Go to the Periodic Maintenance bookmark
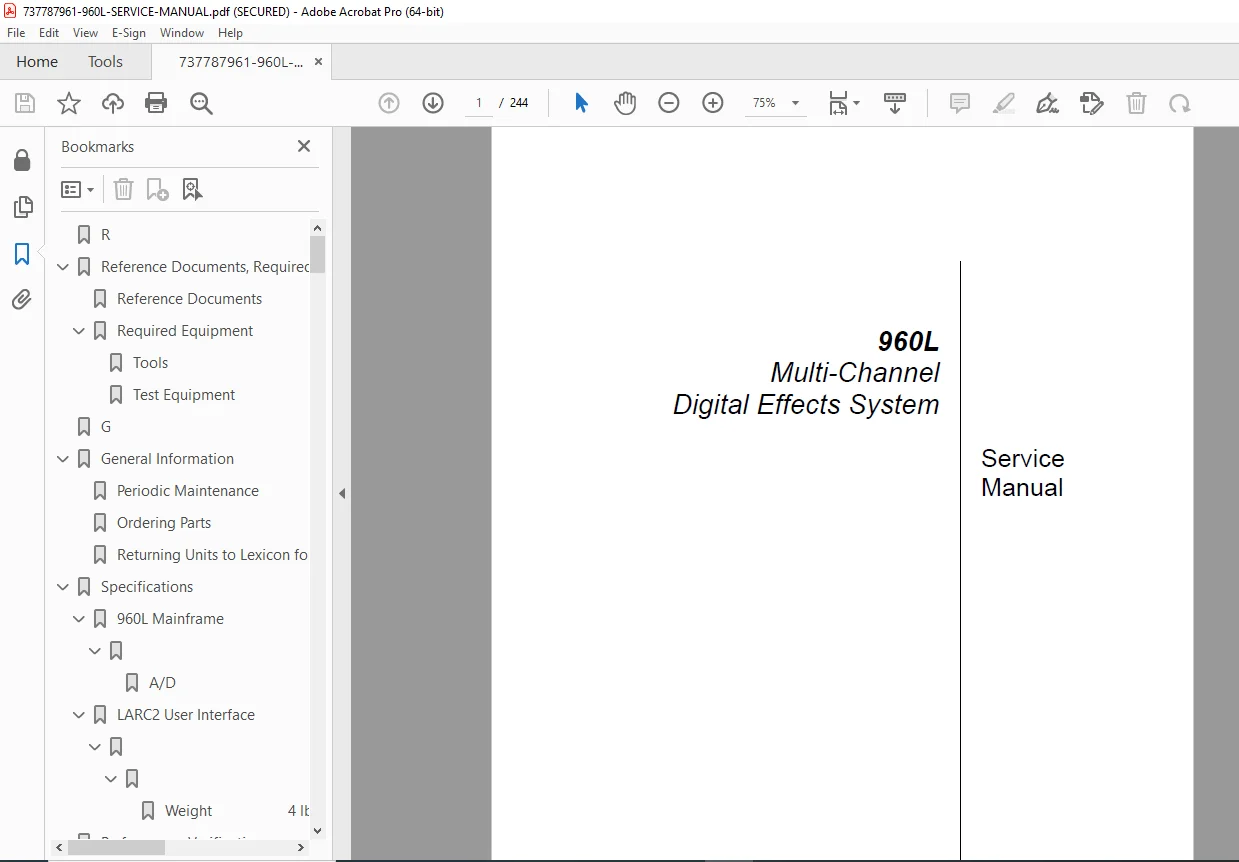This screenshot has width=1239, height=862. click(188, 491)
